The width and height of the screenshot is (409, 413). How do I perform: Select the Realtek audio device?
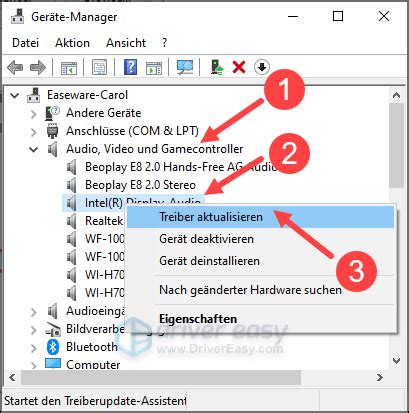tap(104, 221)
